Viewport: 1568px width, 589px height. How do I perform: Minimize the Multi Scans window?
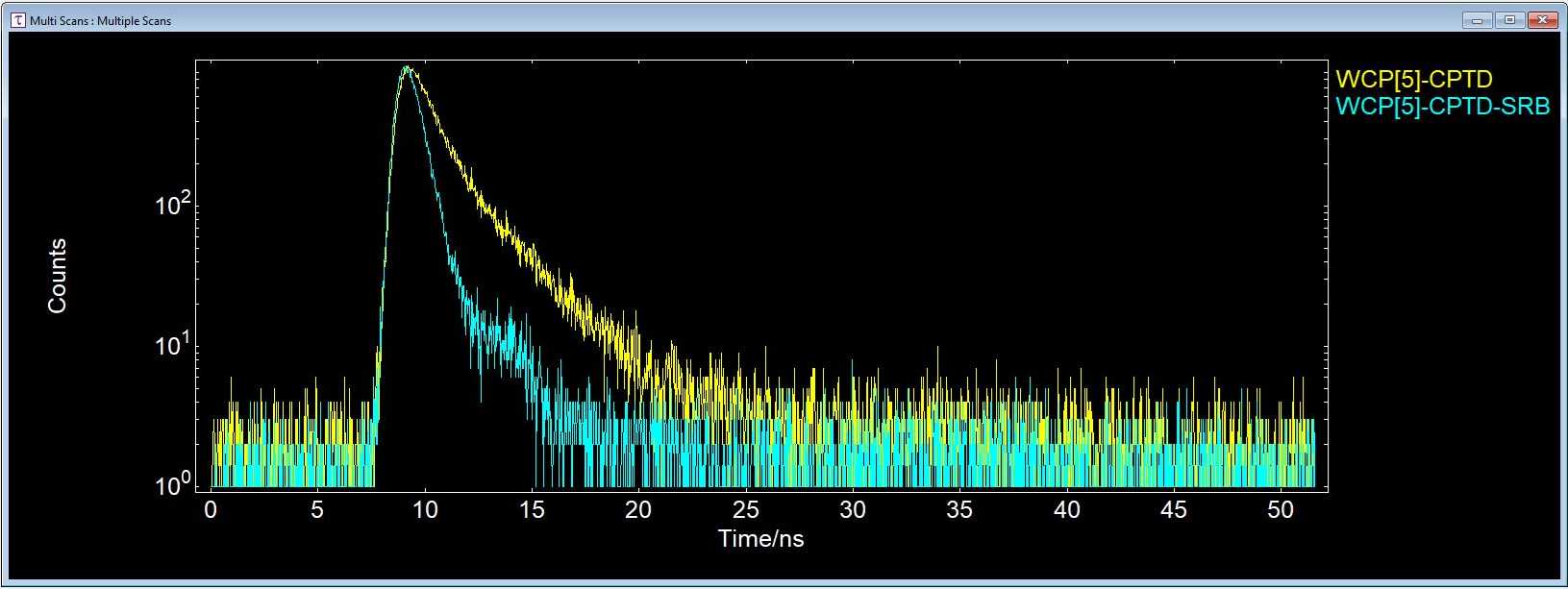[1476, 19]
